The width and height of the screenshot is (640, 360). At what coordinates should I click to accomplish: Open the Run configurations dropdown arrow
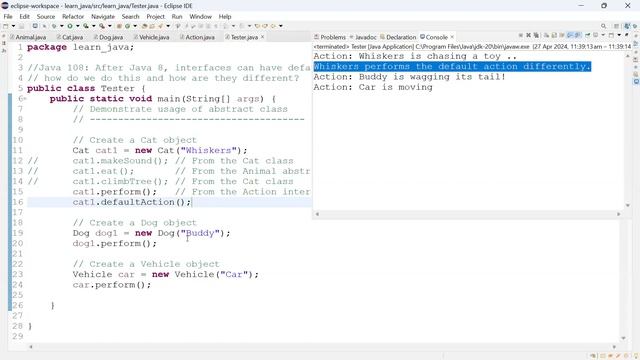(78, 26)
